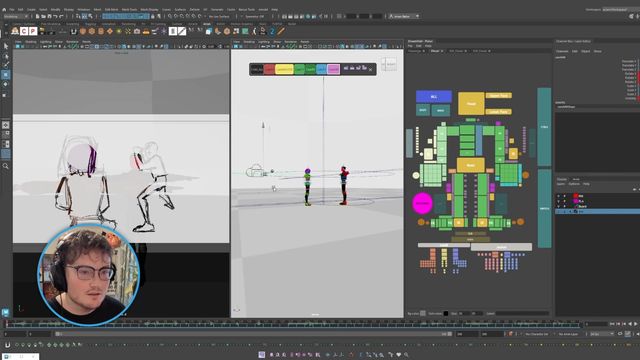
Task: Click the light-blue cube shelf icon
Action: (x=209, y=31)
